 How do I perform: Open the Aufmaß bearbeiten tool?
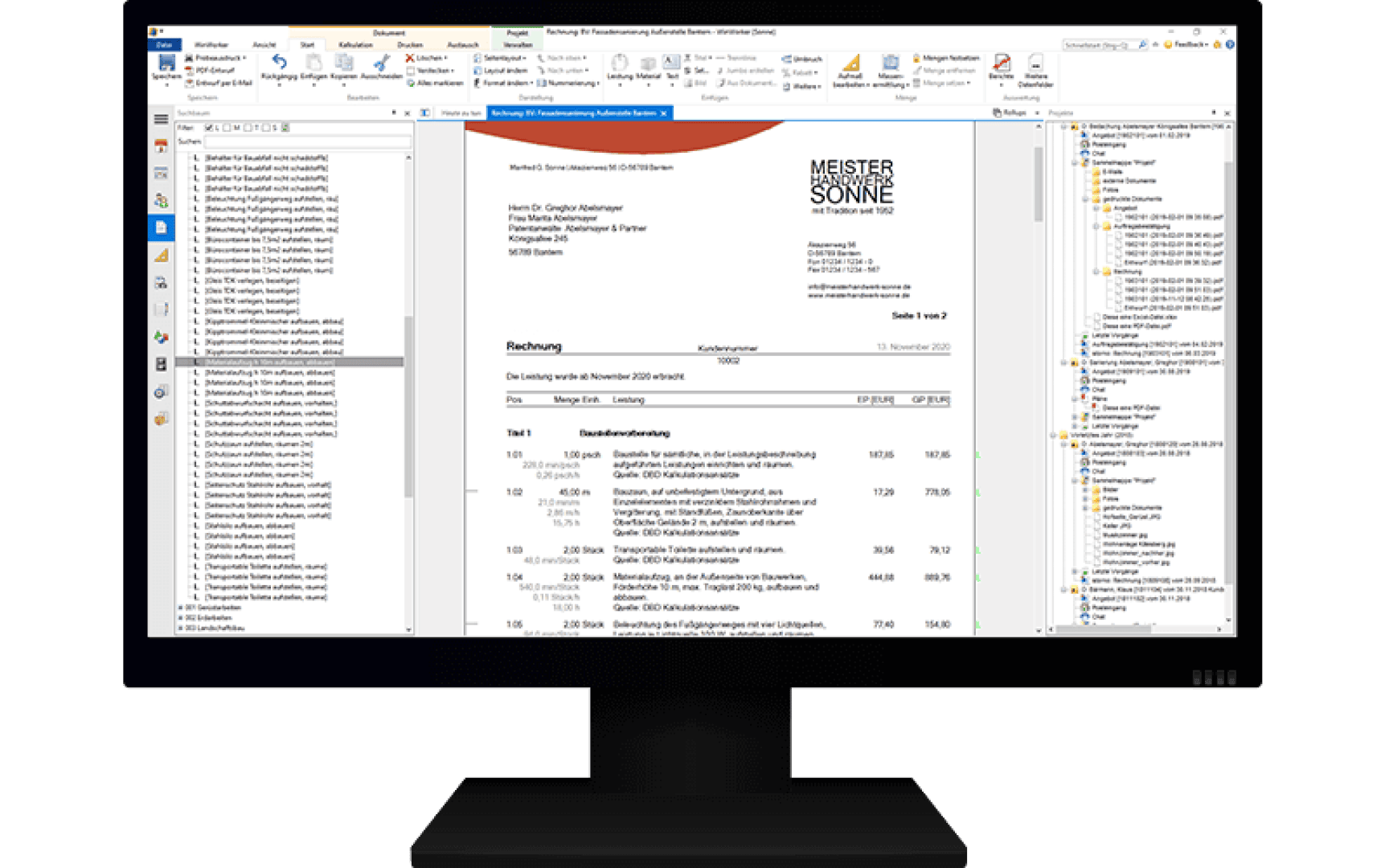(853, 66)
